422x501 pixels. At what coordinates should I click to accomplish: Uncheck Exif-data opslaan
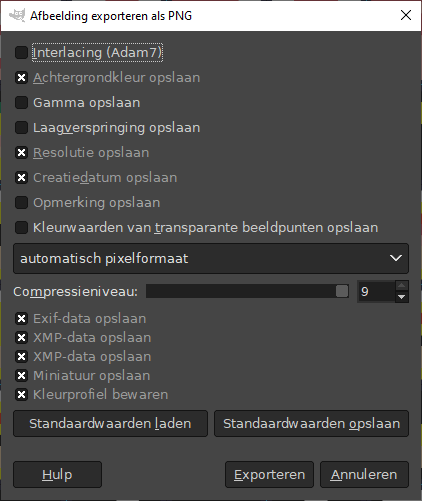21,319
